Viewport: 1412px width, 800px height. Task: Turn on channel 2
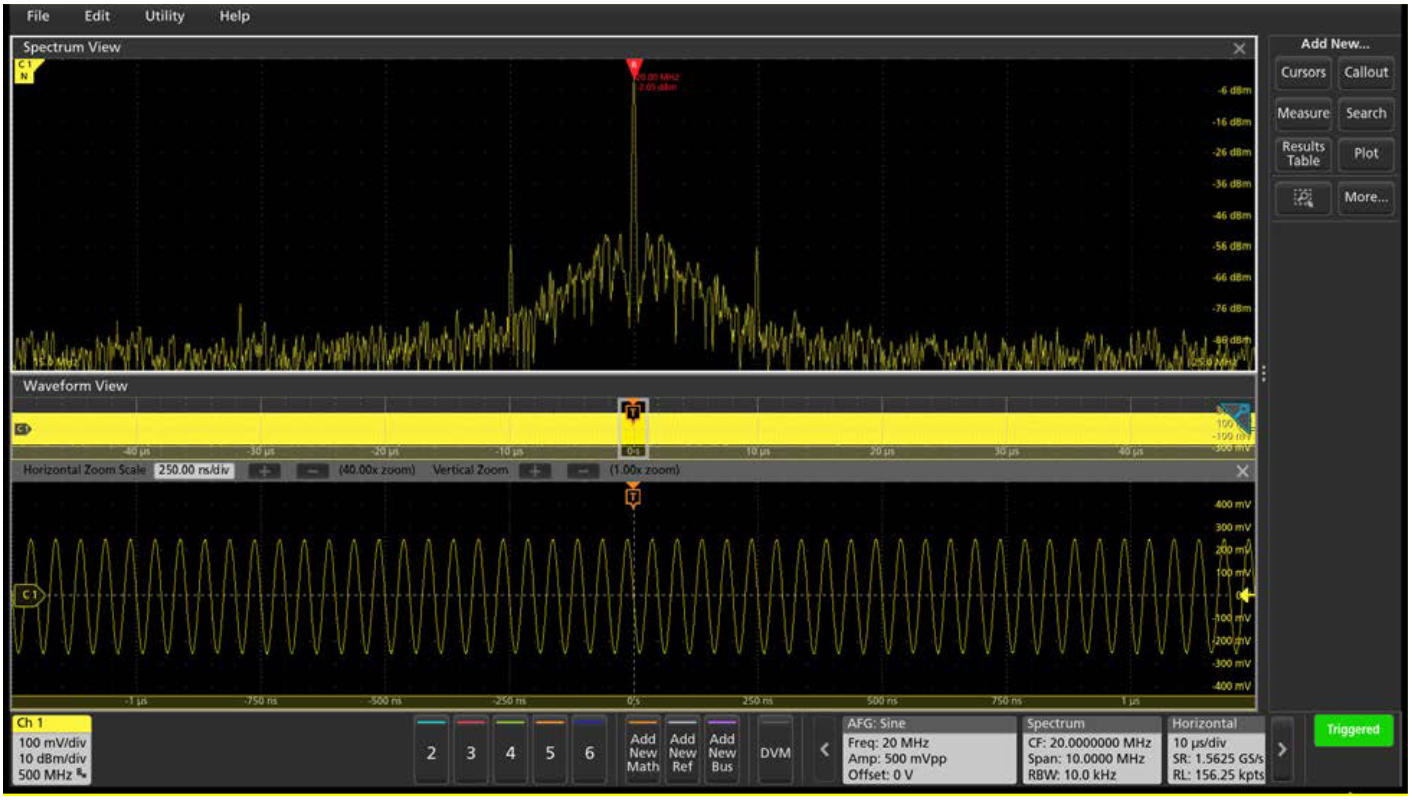click(431, 753)
